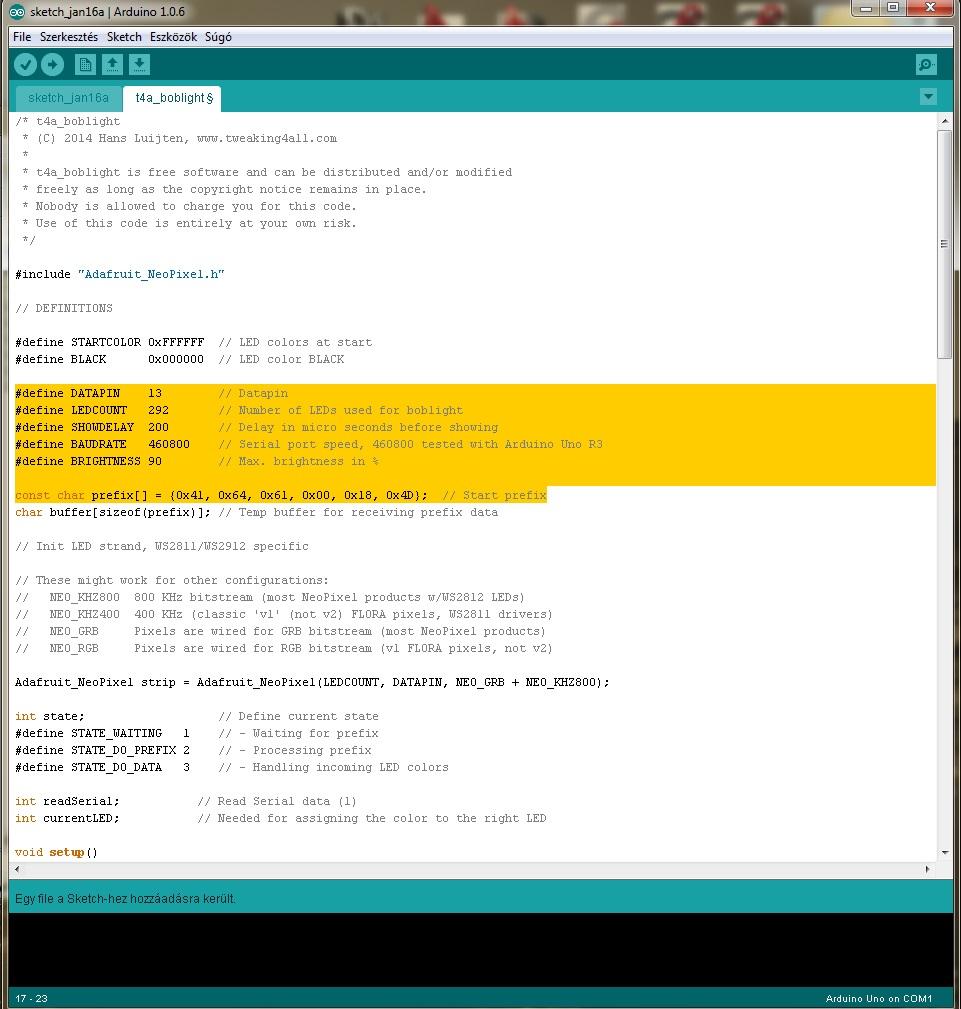
Task: Click the '// DEFINITIONS' comment
Action: point(64,308)
